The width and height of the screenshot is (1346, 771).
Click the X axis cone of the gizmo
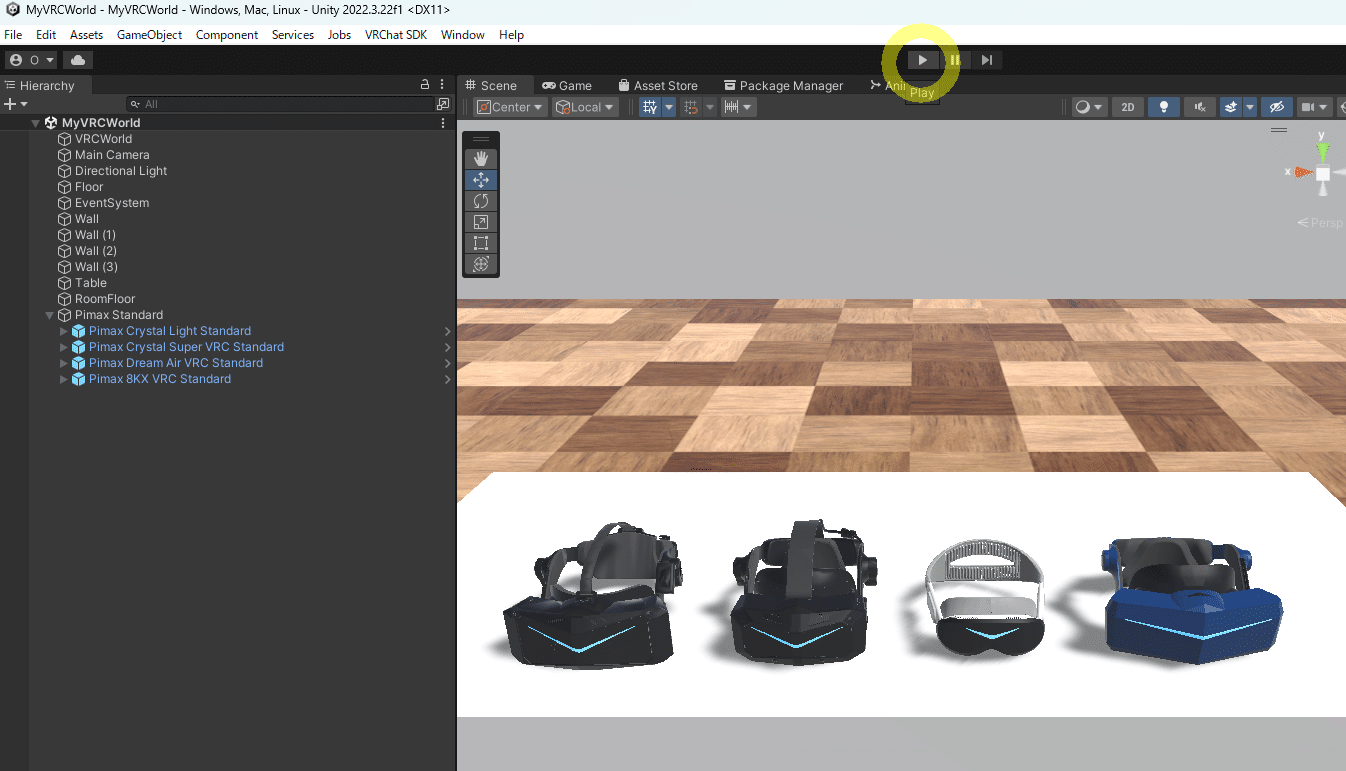point(1302,172)
